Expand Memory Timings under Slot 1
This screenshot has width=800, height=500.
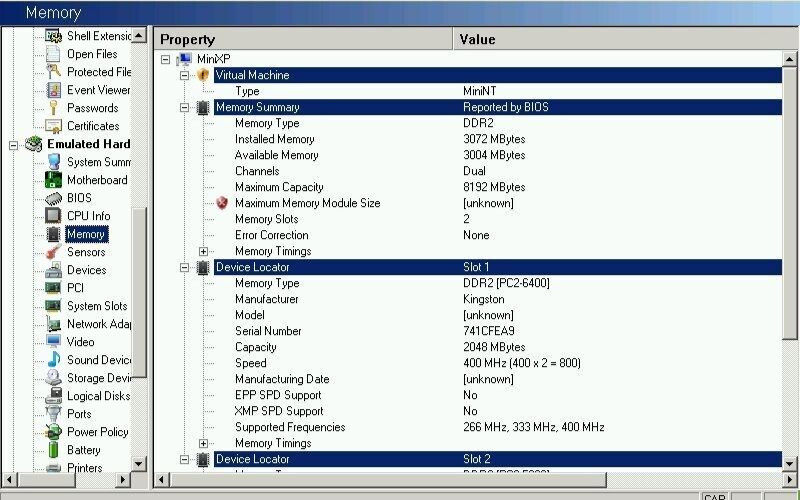[x=203, y=443]
